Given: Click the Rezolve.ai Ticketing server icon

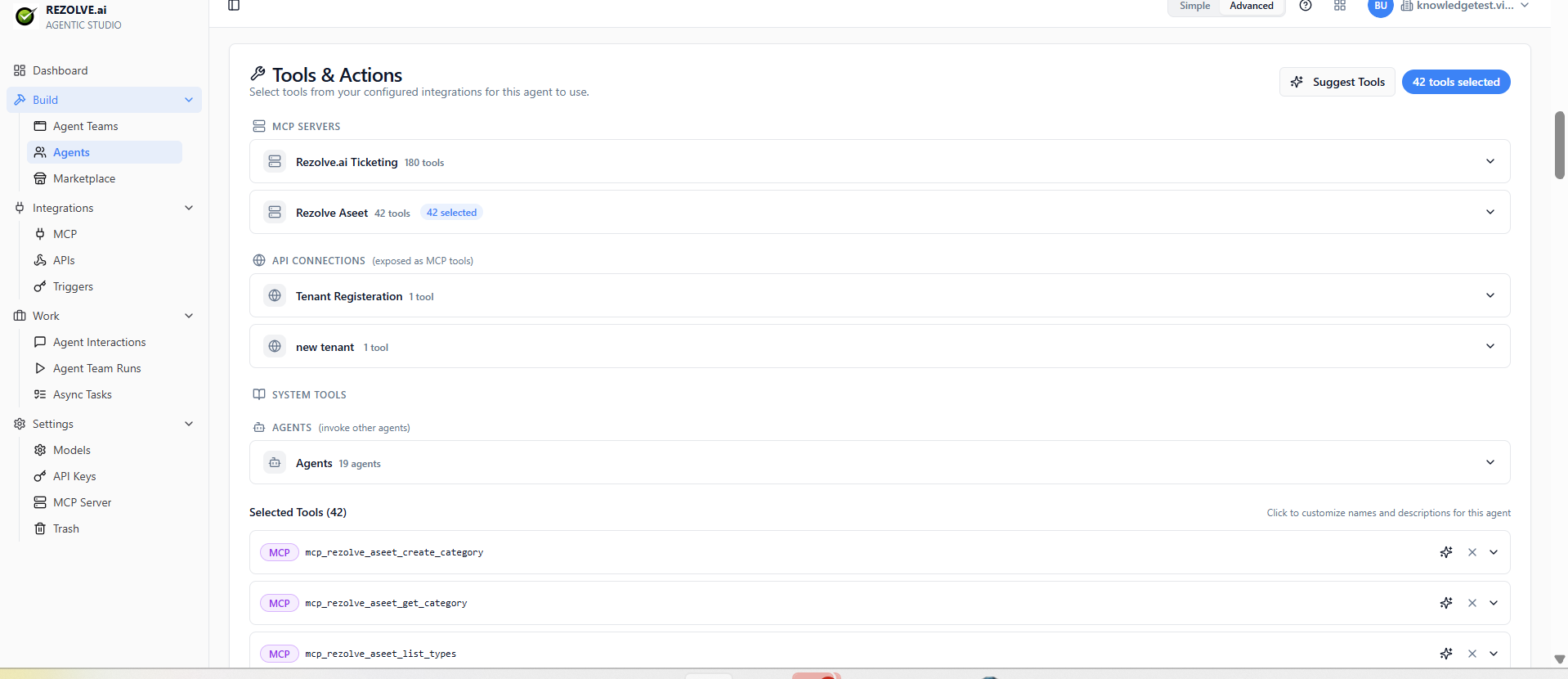Looking at the screenshot, I should point(275,162).
